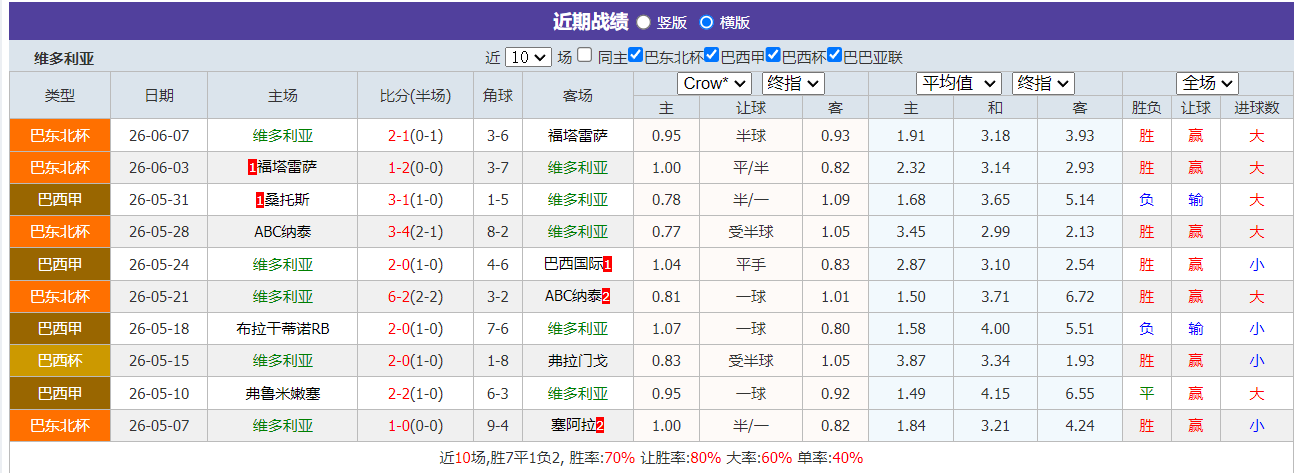Open the 全场 dropdown
This screenshot has width=1295, height=473.
tap(1207, 83)
